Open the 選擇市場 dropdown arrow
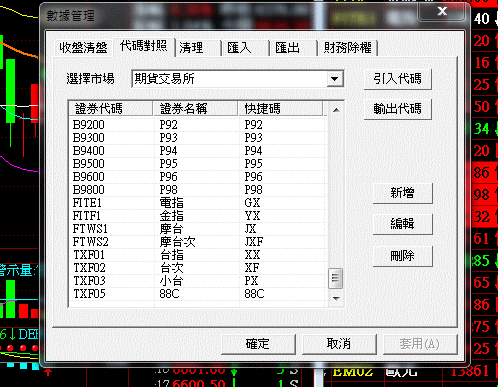498x387 pixels. coord(335,79)
